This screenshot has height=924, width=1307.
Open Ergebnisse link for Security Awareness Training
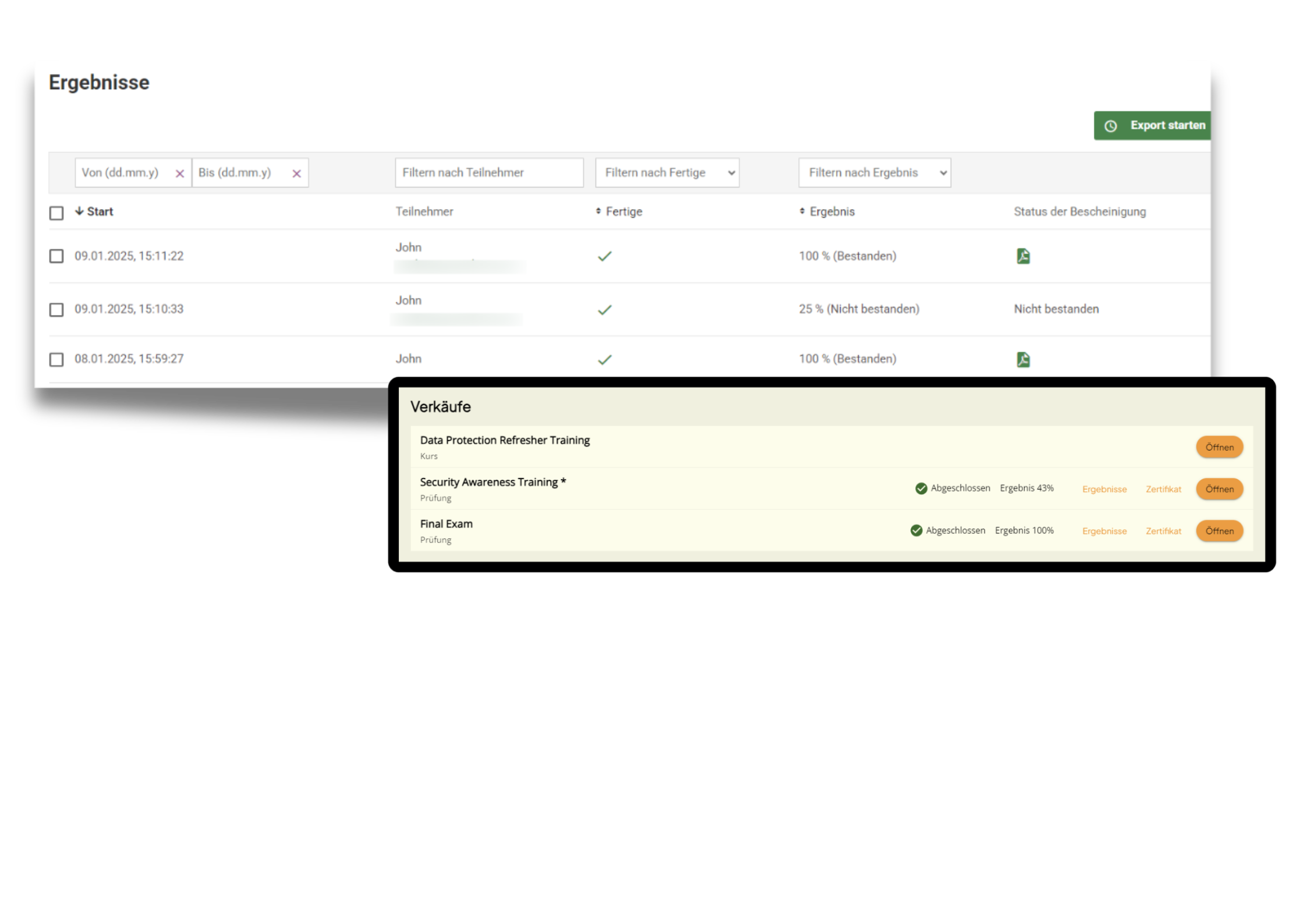[x=1104, y=489]
